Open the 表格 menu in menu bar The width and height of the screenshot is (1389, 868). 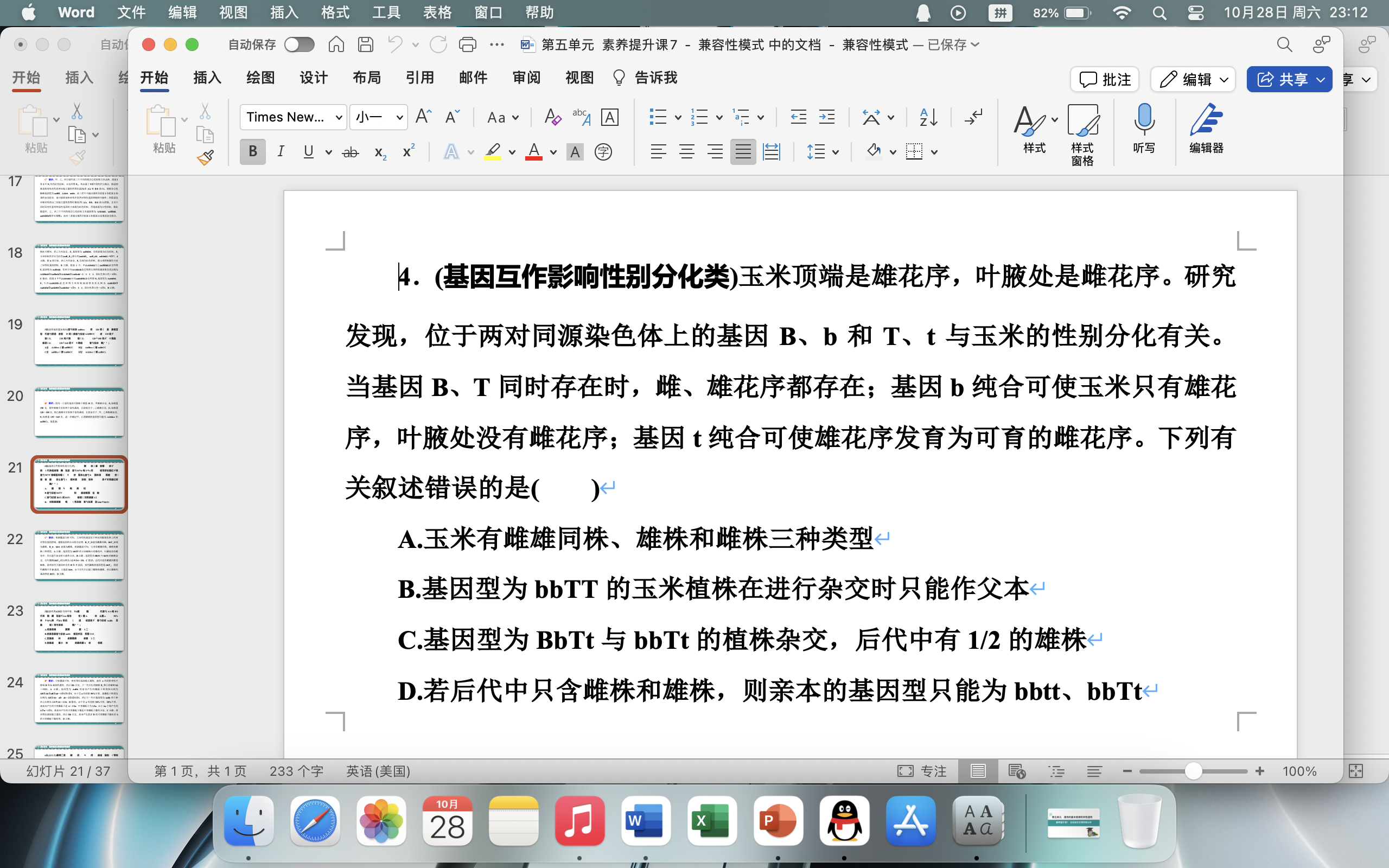click(437, 12)
